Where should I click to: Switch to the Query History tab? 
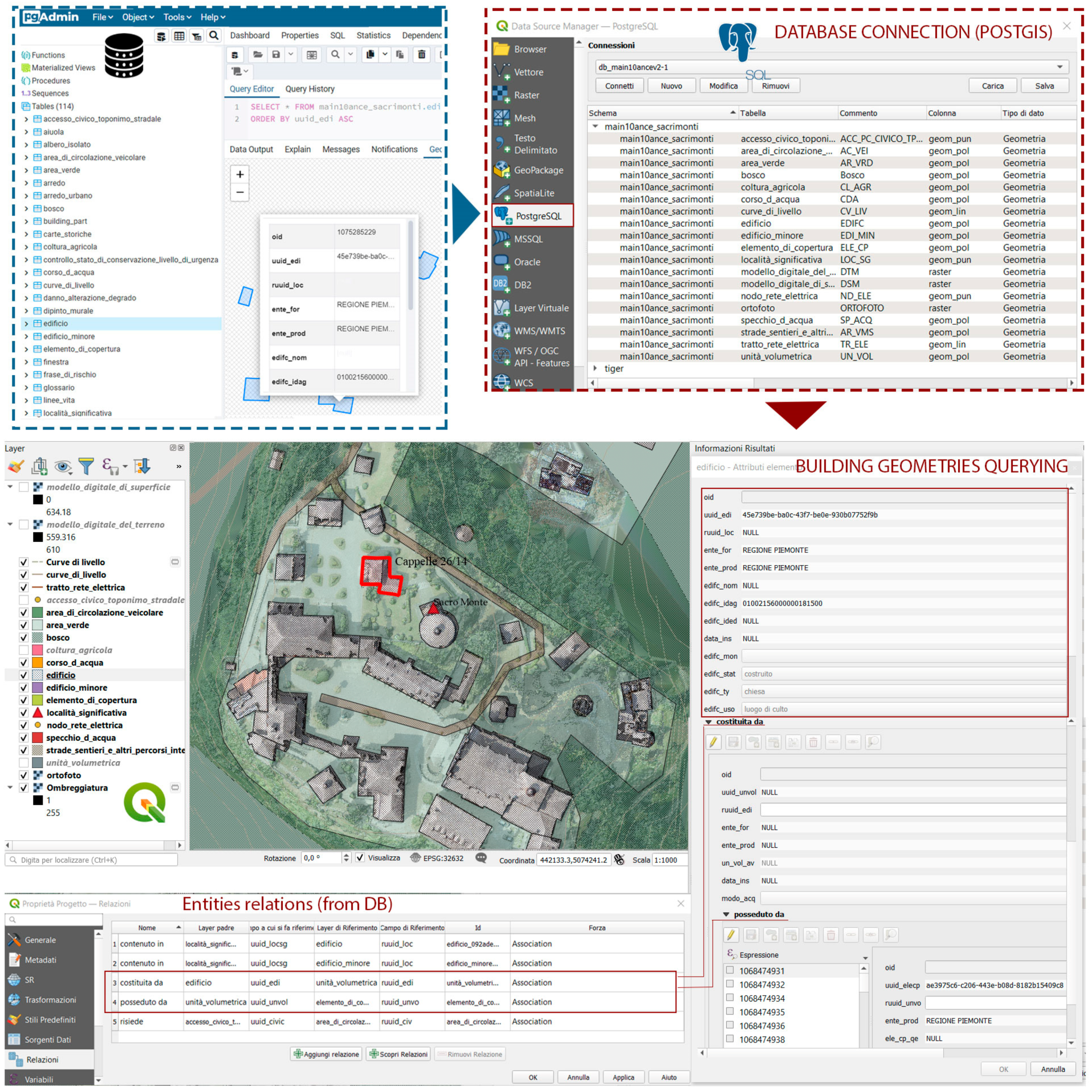[310, 89]
